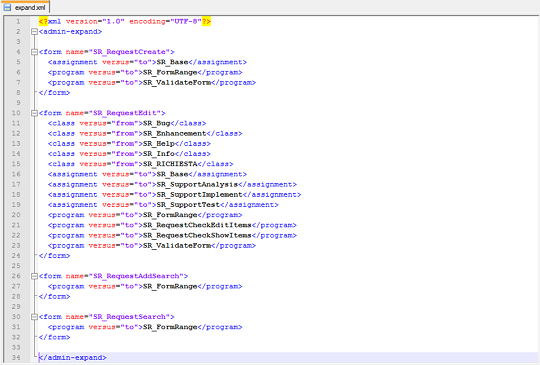Click the UTF-8 encoding attribute value
The width and height of the screenshot is (540, 365).
186,21
